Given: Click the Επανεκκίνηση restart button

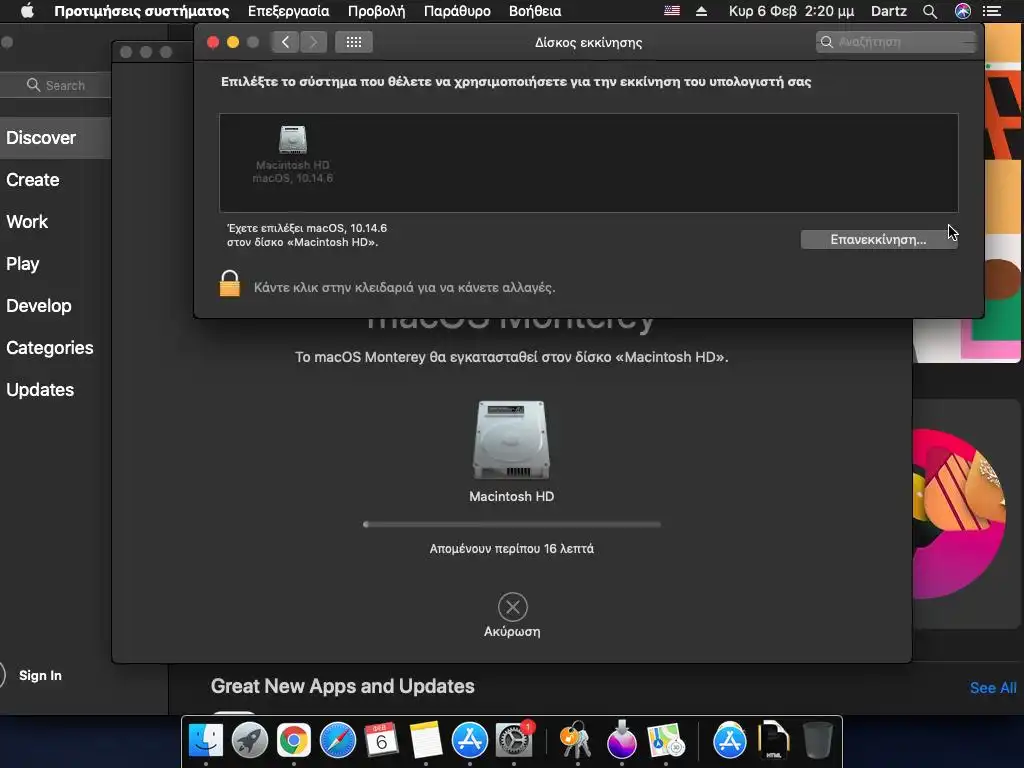Looking at the screenshot, I should [878, 240].
